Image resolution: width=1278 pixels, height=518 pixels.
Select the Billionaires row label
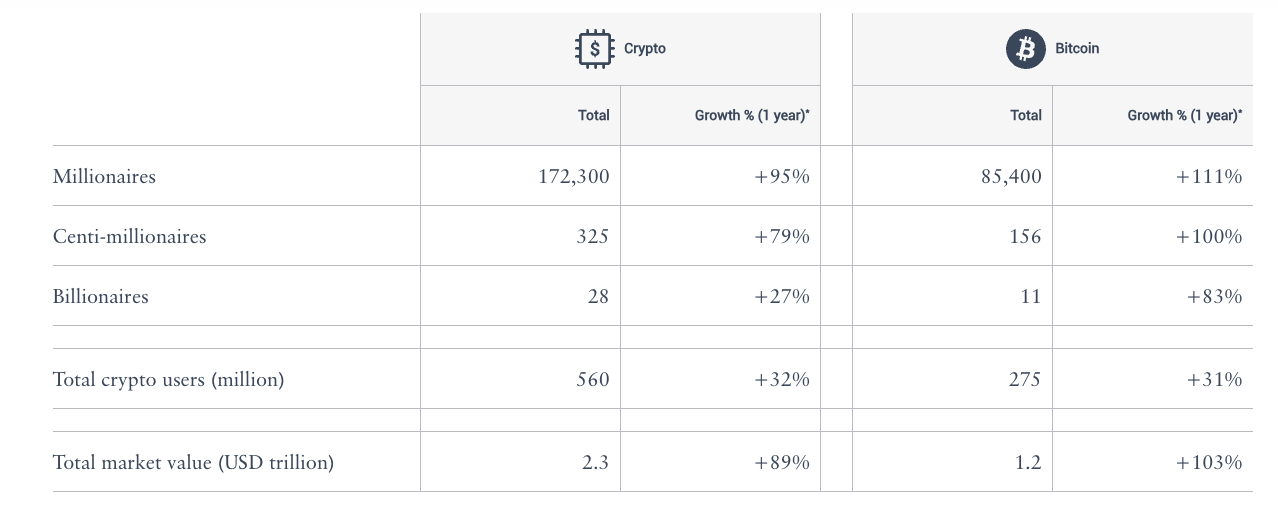(100, 297)
